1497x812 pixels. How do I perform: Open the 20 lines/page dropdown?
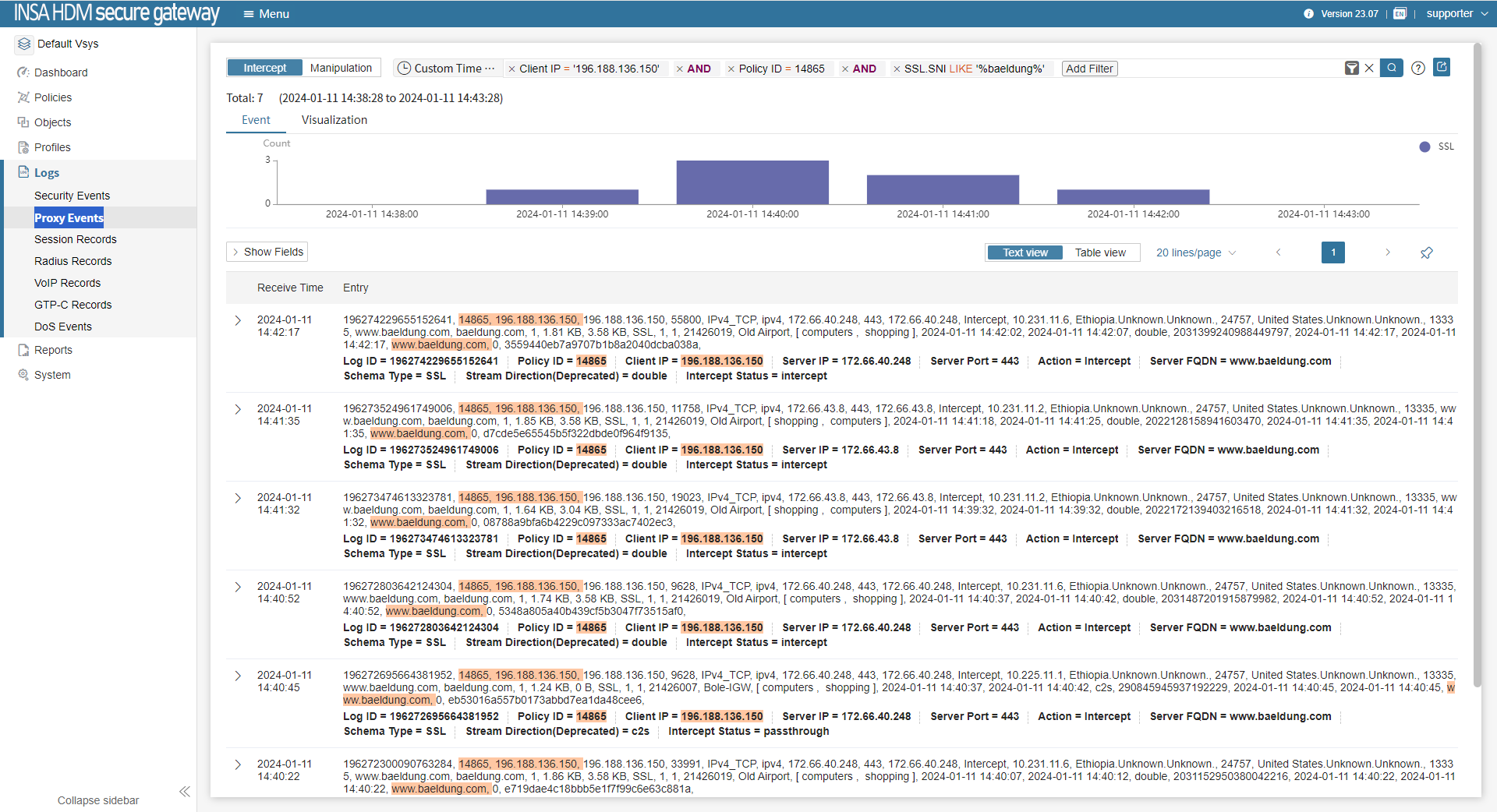point(1195,252)
